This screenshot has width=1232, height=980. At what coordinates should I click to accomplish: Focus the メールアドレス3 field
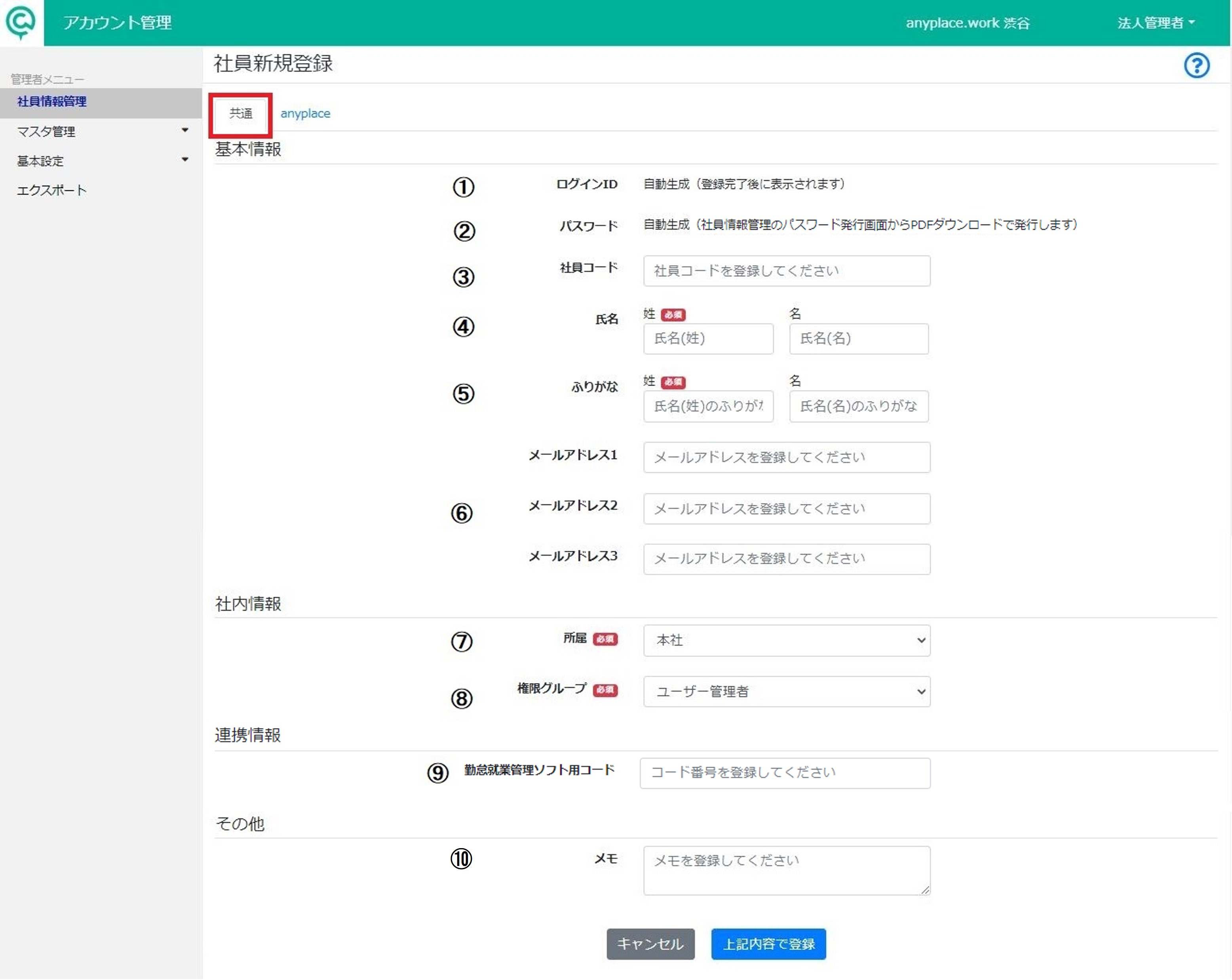786,559
